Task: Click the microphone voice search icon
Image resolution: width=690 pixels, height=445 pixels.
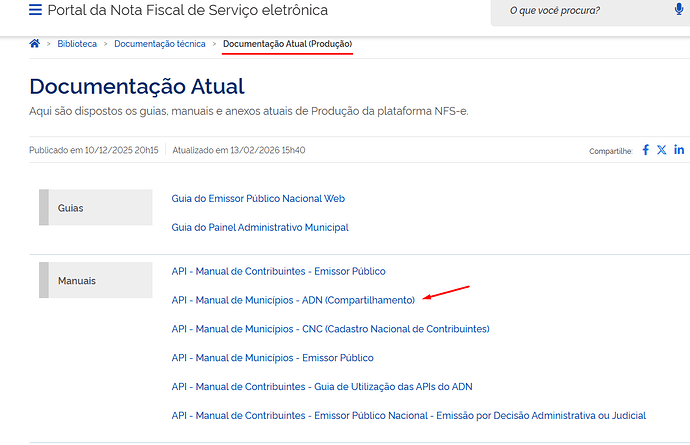Action: (x=679, y=10)
